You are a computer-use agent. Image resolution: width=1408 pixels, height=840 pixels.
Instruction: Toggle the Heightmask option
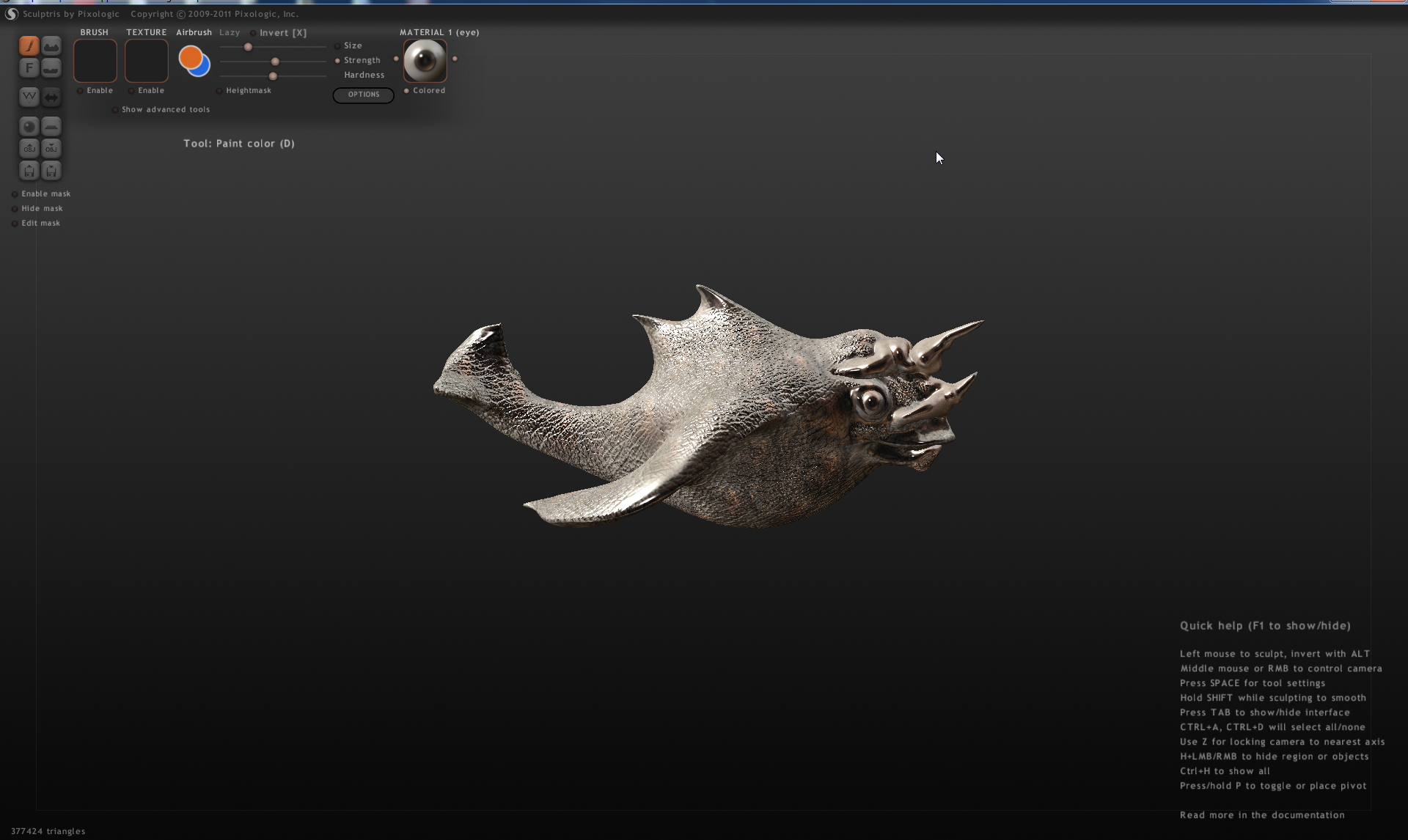[219, 91]
